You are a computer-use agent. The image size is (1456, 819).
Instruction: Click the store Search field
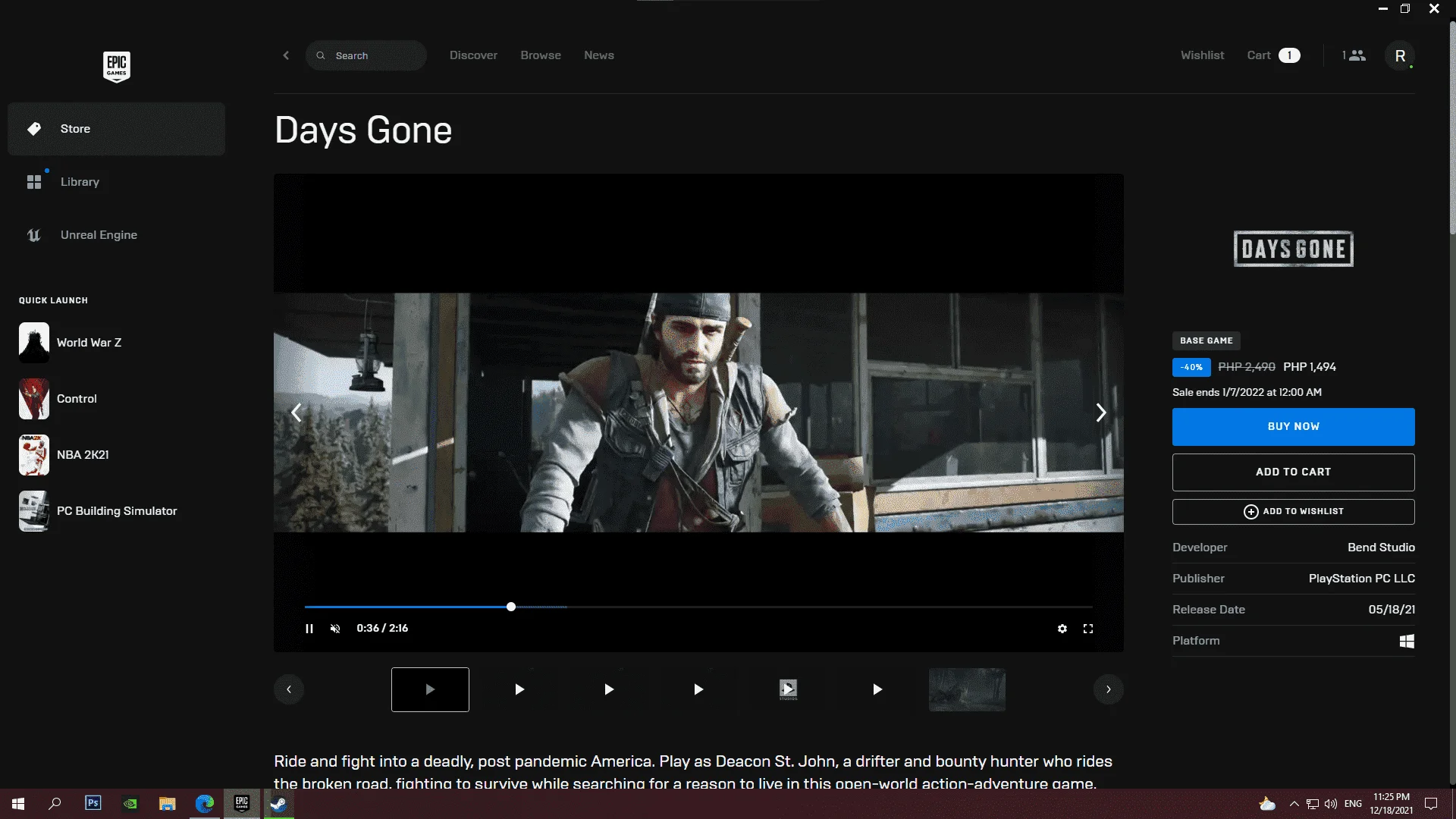366,55
